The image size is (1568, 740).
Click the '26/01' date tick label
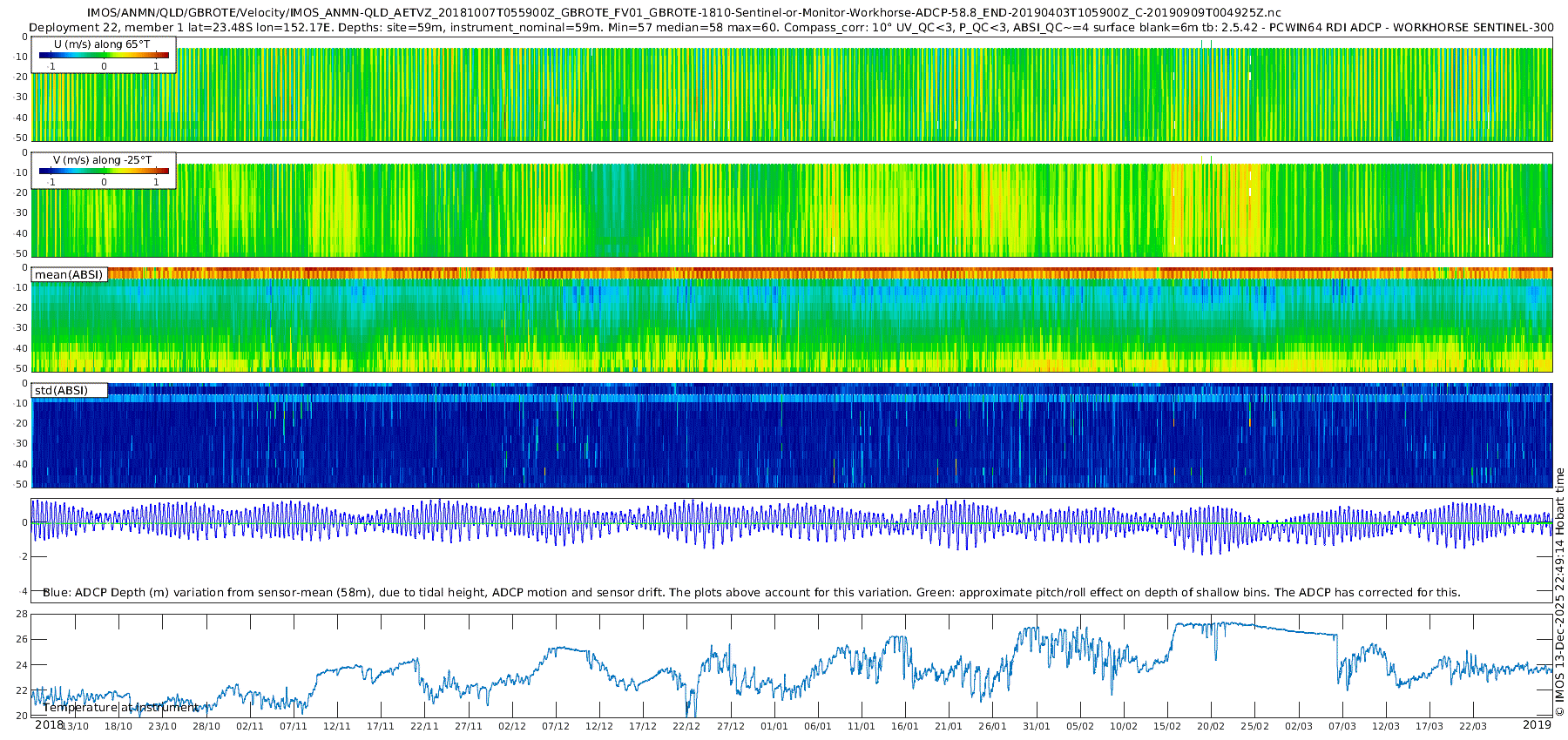pos(993,726)
